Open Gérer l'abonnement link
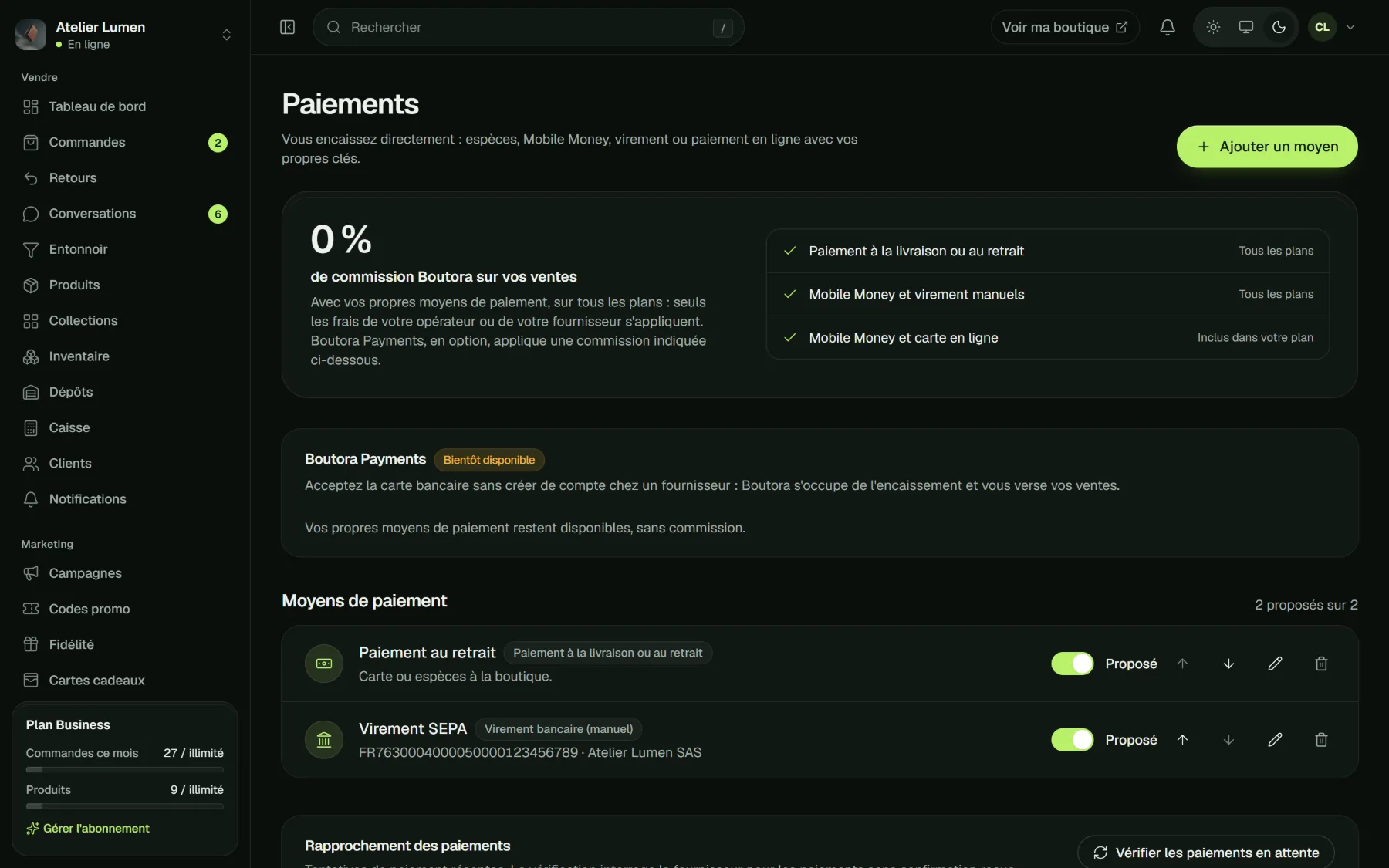The image size is (1389, 868). tap(88, 828)
